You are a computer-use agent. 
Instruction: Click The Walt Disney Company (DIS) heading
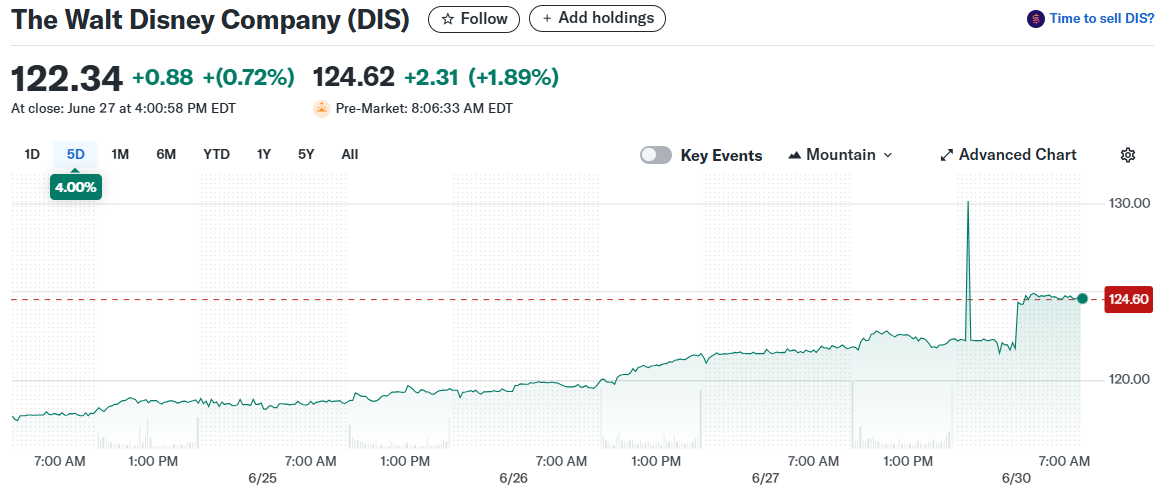pos(210,20)
